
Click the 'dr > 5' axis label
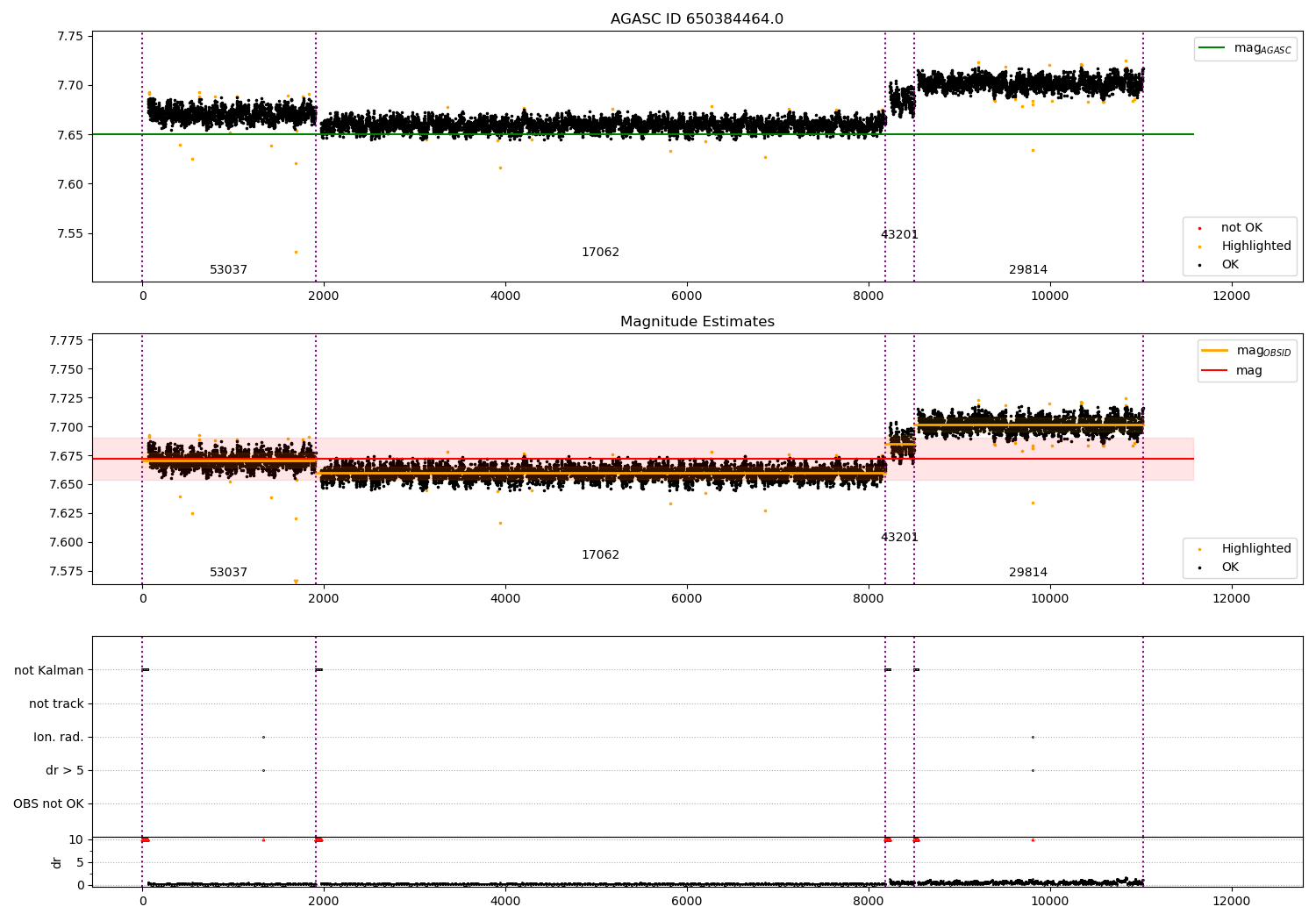[x=65, y=771]
